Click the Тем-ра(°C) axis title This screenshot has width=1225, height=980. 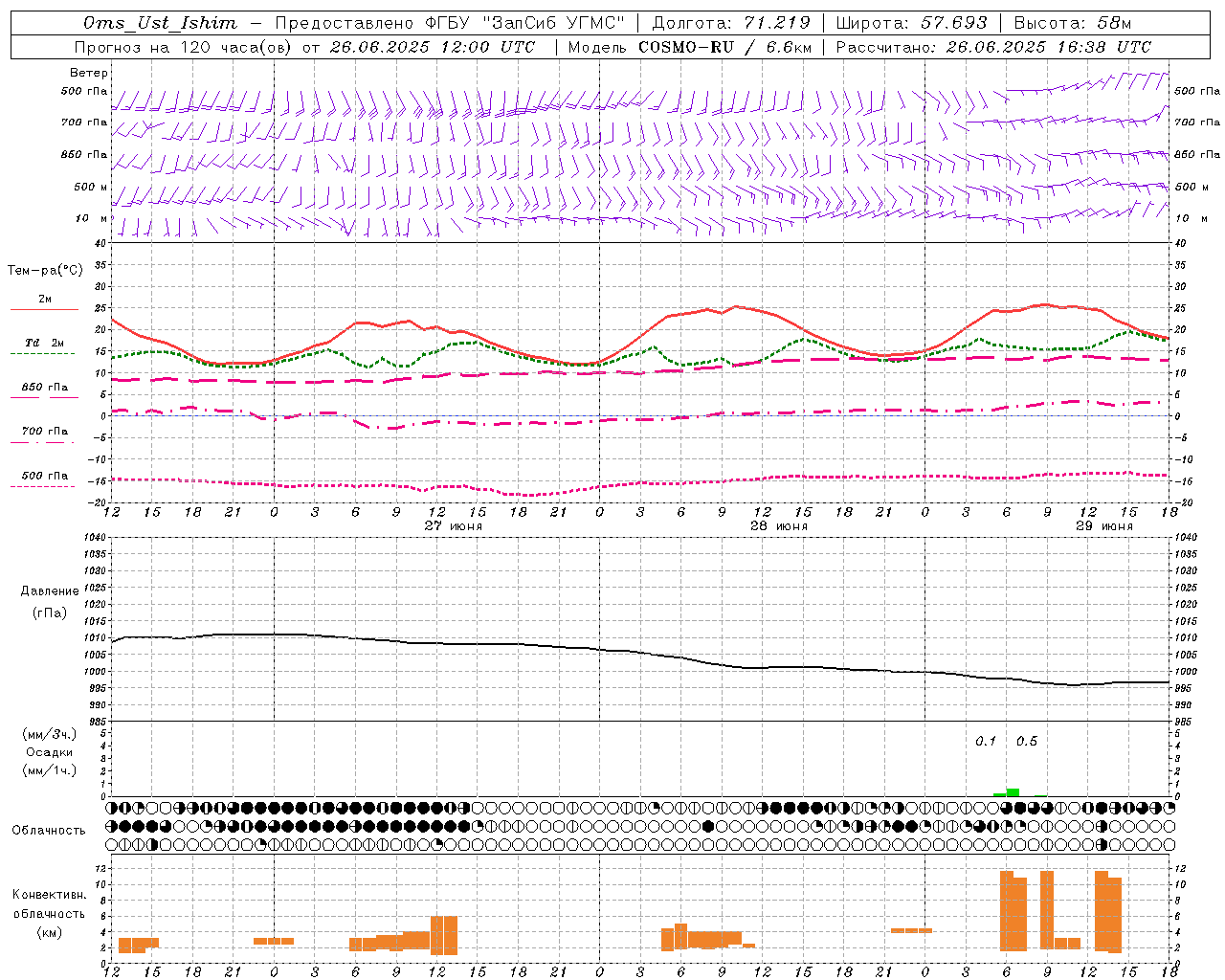point(45,271)
